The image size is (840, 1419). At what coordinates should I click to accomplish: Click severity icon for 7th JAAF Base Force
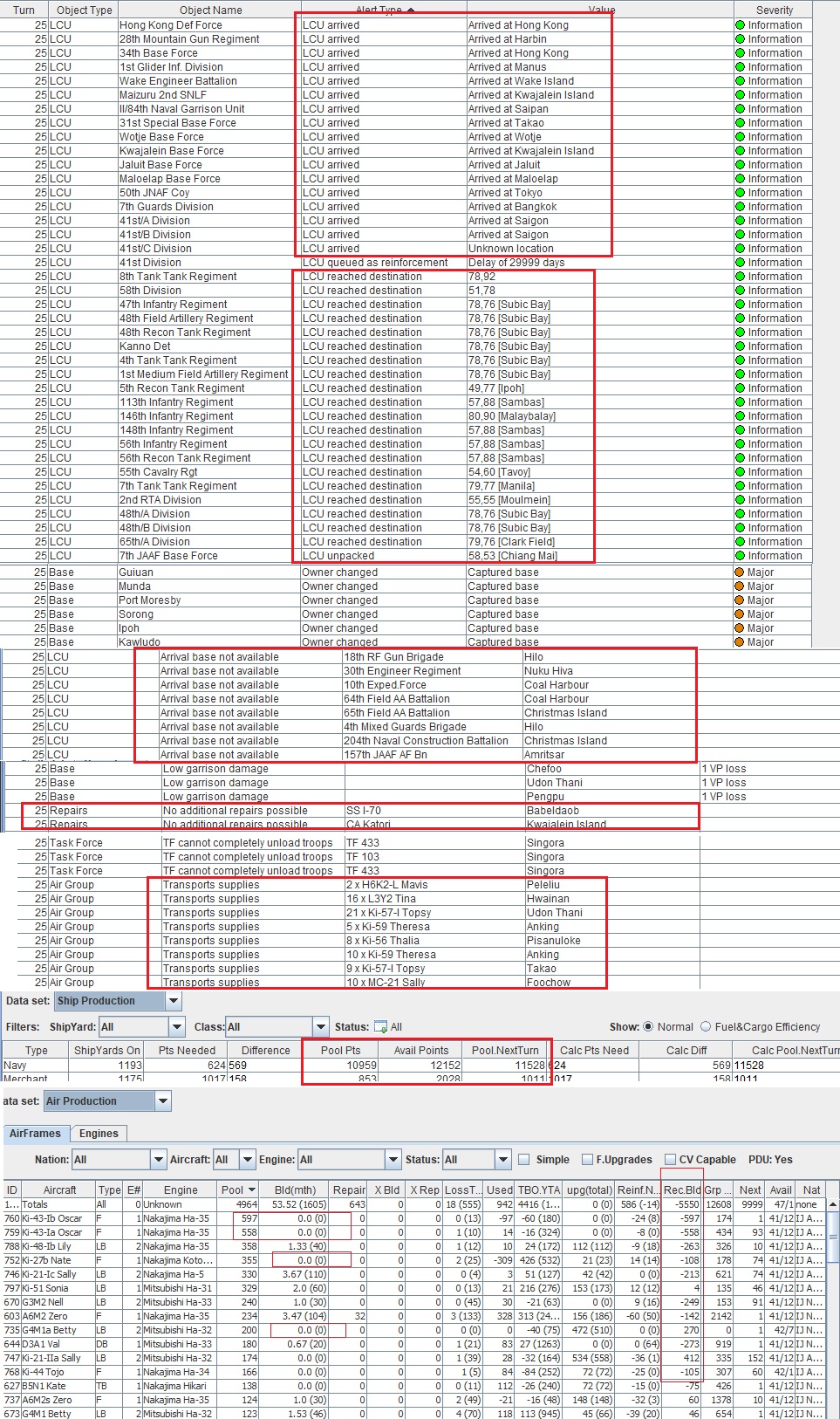[741, 556]
